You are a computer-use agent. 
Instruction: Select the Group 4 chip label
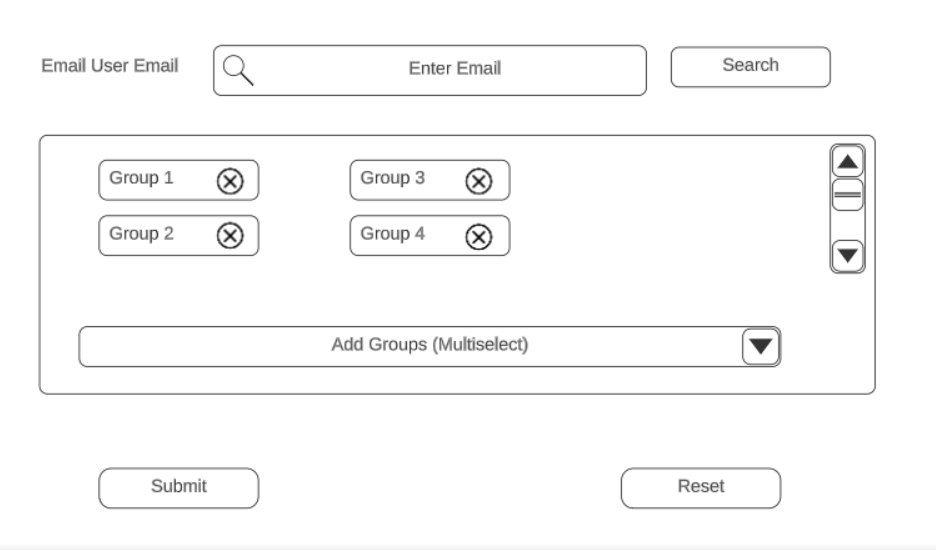point(392,234)
